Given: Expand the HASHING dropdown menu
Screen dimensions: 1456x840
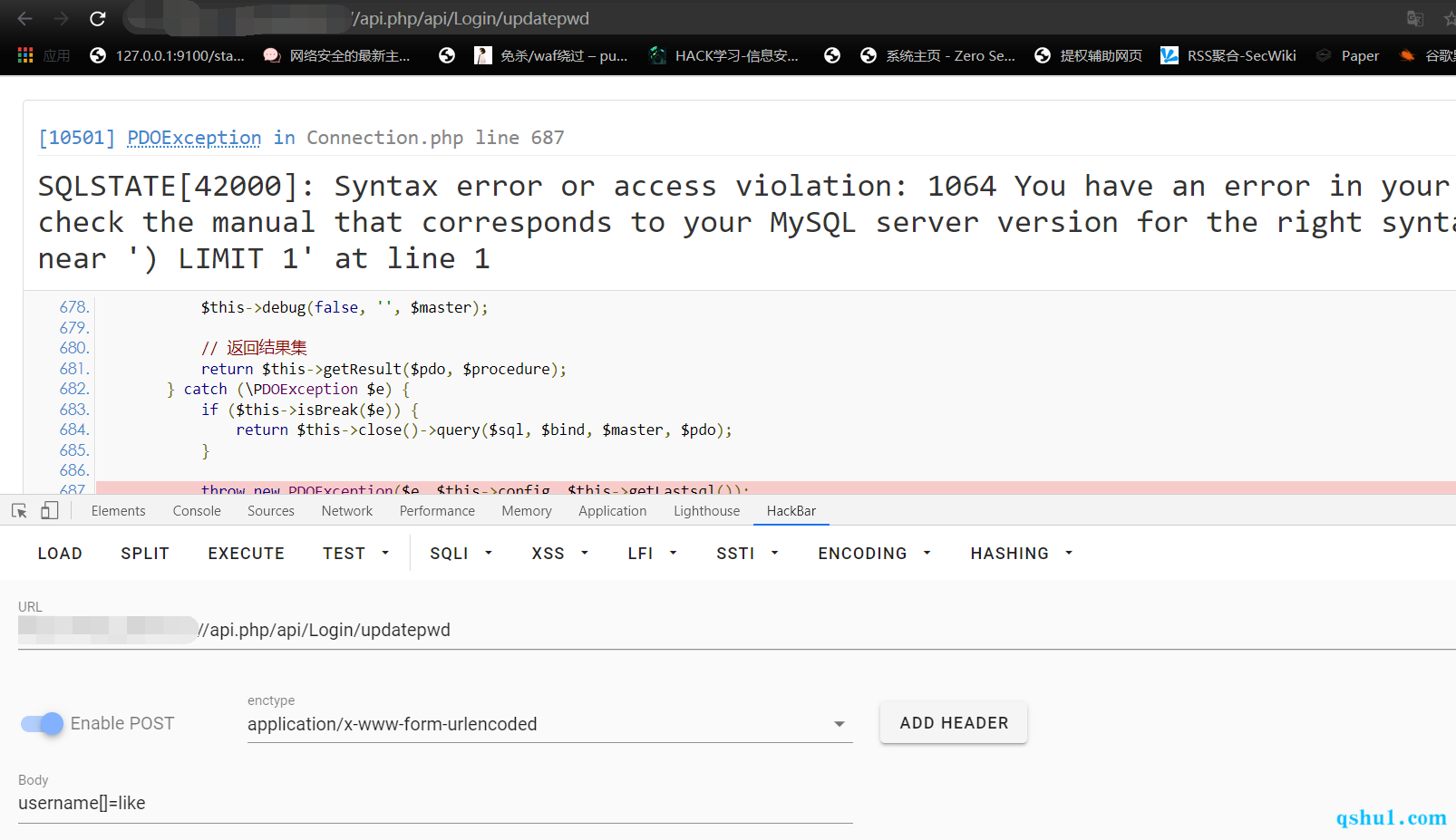Looking at the screenshot, I should click(x=1021, y=553).
